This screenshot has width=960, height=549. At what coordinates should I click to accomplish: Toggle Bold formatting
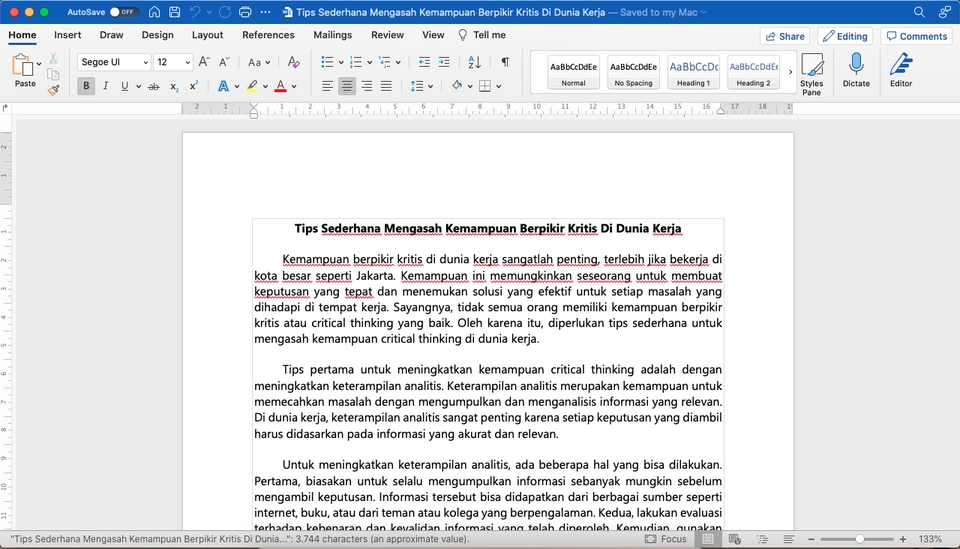point(87,86)
